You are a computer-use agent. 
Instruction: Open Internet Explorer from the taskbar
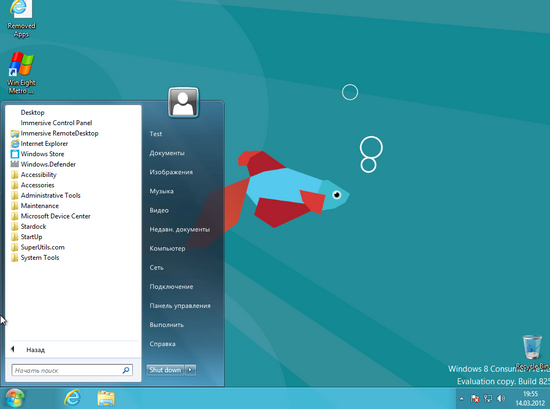pos(73,398)
